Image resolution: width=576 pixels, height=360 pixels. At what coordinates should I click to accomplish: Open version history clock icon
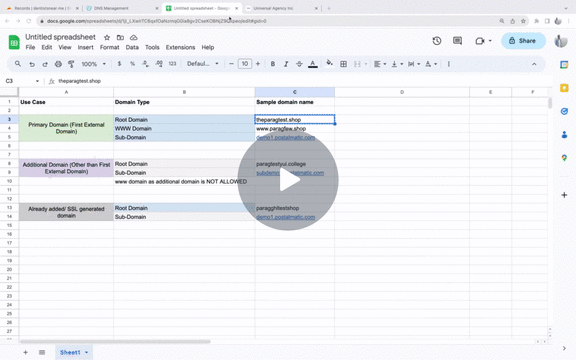coord(437,41)
